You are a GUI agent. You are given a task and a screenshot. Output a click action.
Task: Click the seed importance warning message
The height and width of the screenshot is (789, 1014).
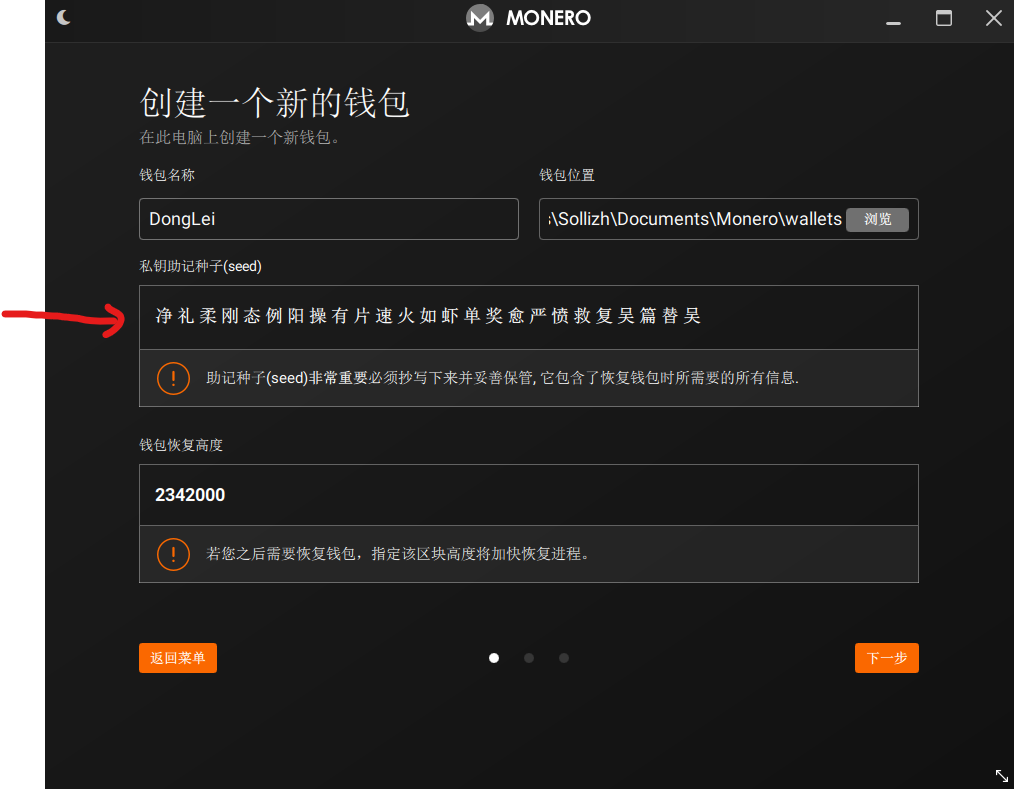[502, 378]
